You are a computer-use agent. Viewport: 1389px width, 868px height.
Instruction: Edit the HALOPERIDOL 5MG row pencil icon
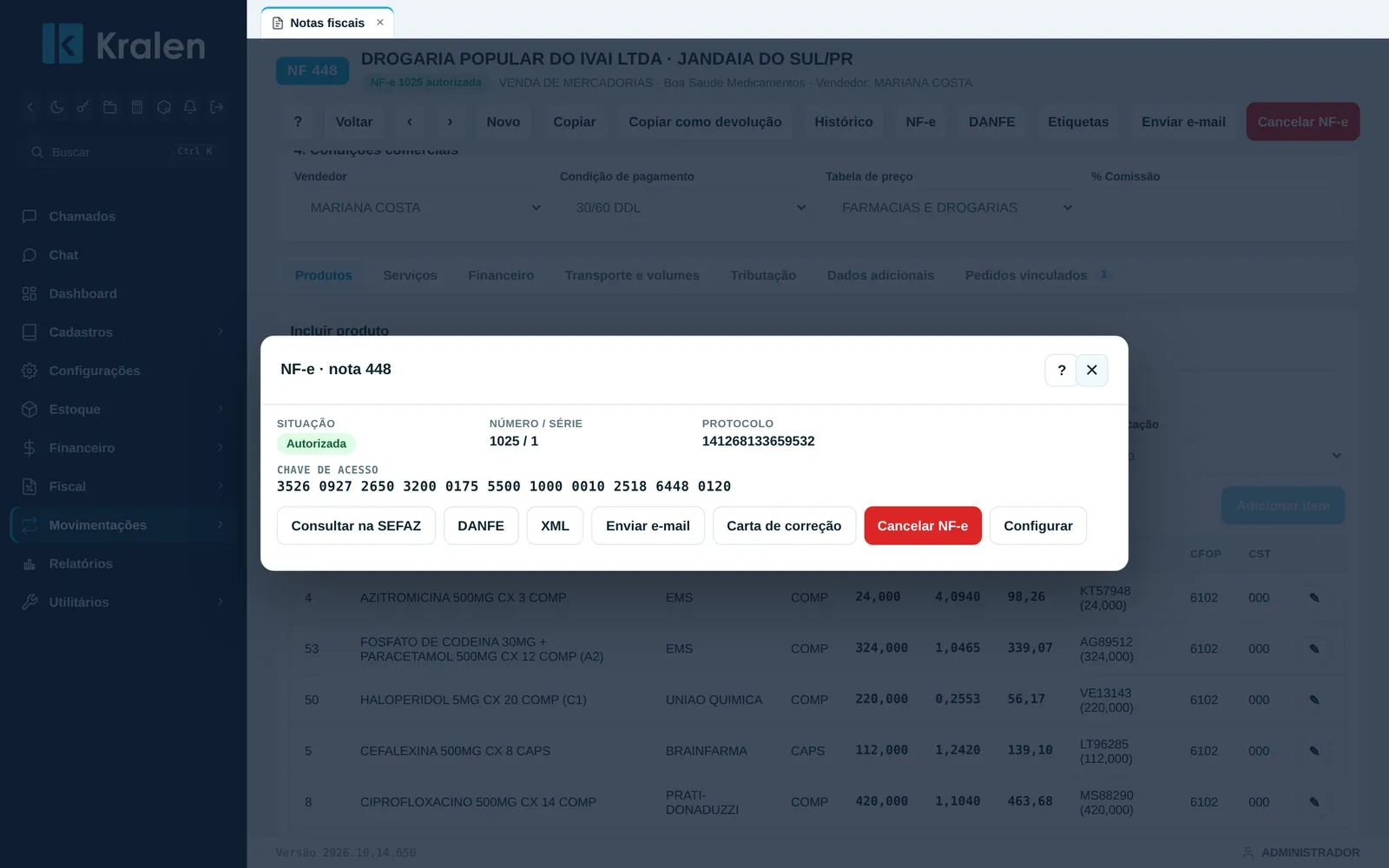tap(1314, 700)
